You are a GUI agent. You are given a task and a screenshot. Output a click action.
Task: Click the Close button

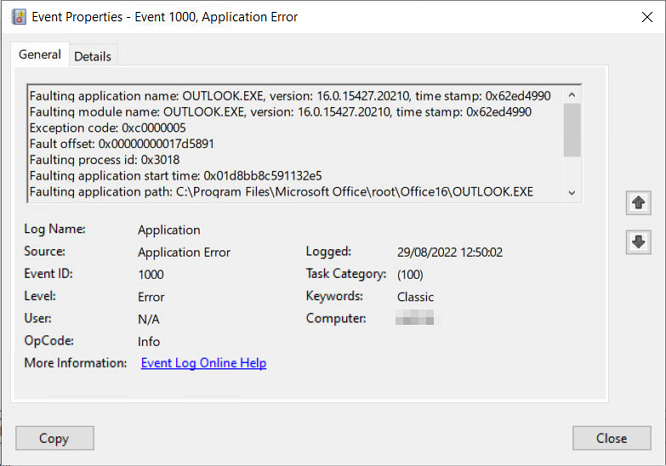coord(611,438)
